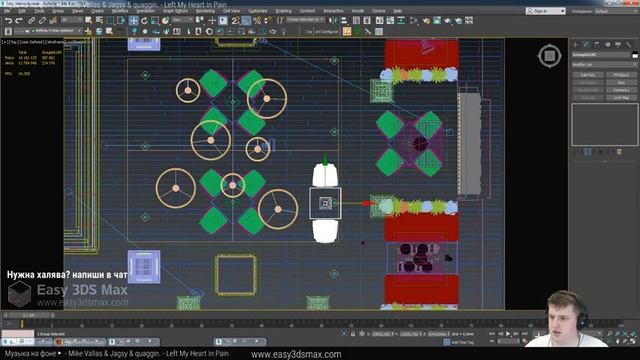The width and height of the screenshot is (640, 360).
Task: Click the object color swatch by name field
Action: [x=634, y=55]
